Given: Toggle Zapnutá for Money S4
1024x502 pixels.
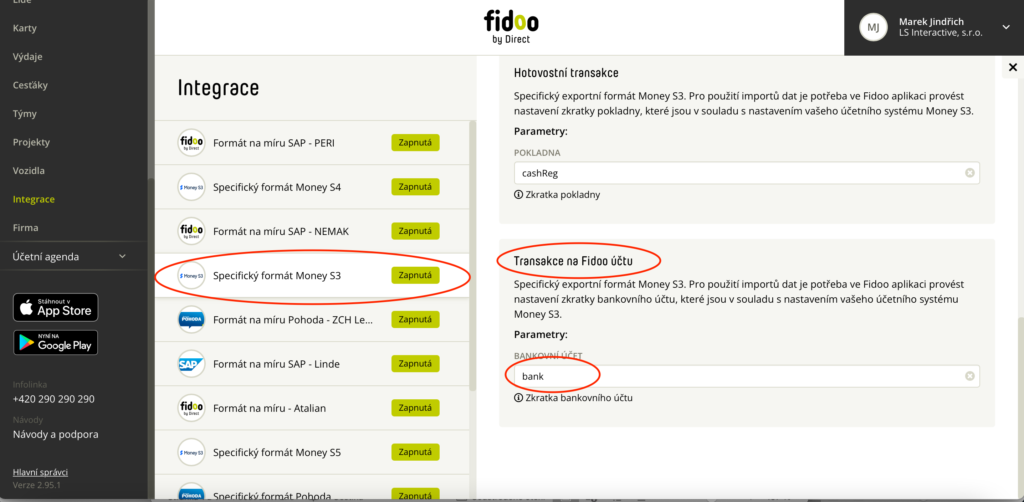Looking at the screenshot, I should [415, 187].
